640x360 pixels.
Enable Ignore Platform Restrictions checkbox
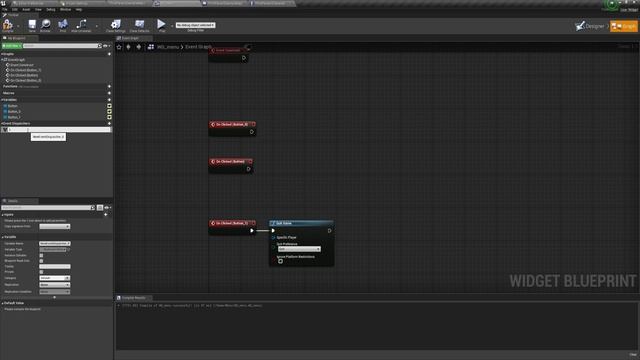(280, 261)
